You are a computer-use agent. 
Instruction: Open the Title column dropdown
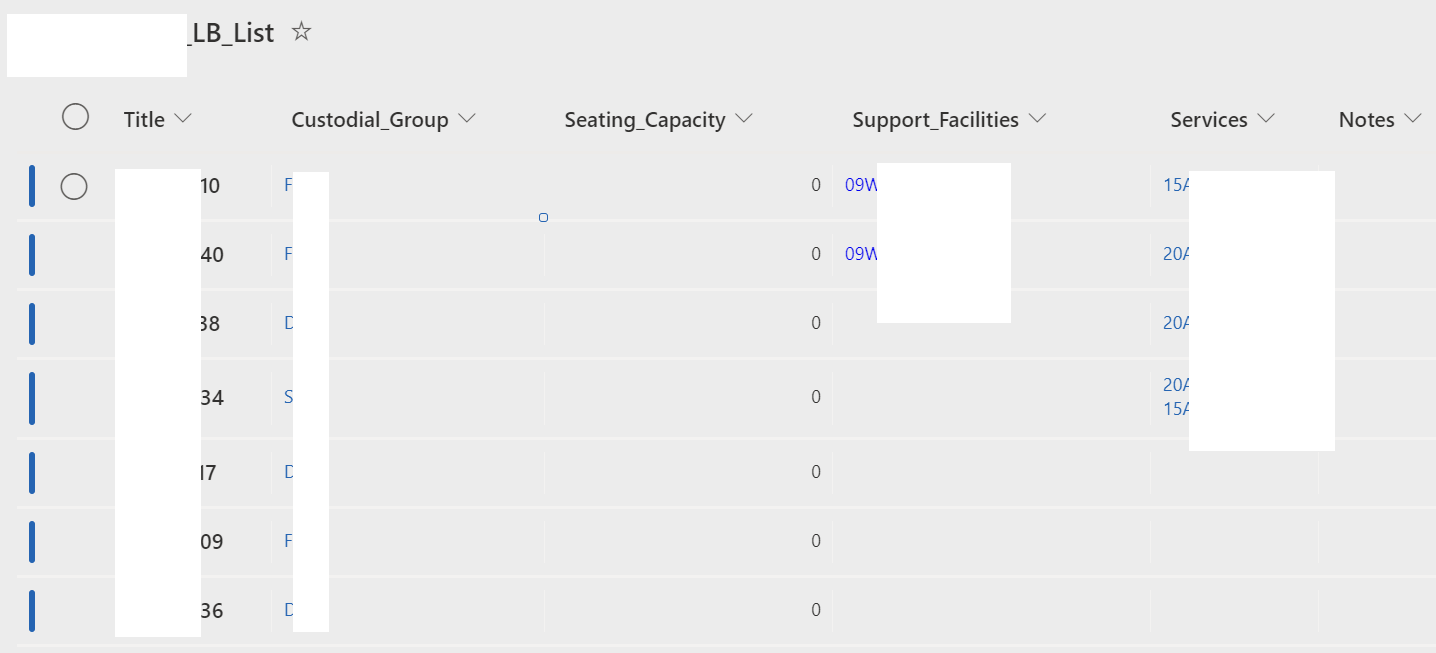tap(183, 119)
